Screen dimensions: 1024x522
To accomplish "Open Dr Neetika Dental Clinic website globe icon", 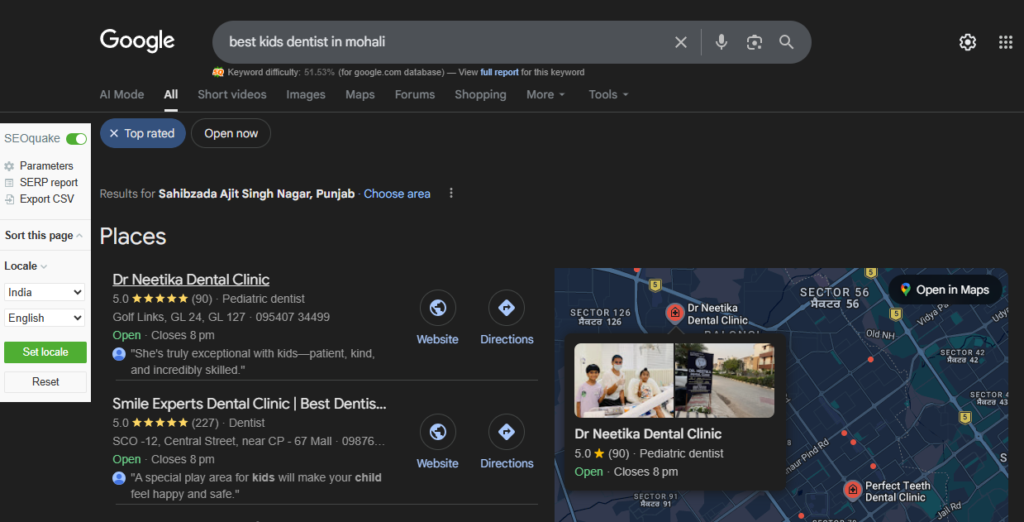I will tap(438, 308).
